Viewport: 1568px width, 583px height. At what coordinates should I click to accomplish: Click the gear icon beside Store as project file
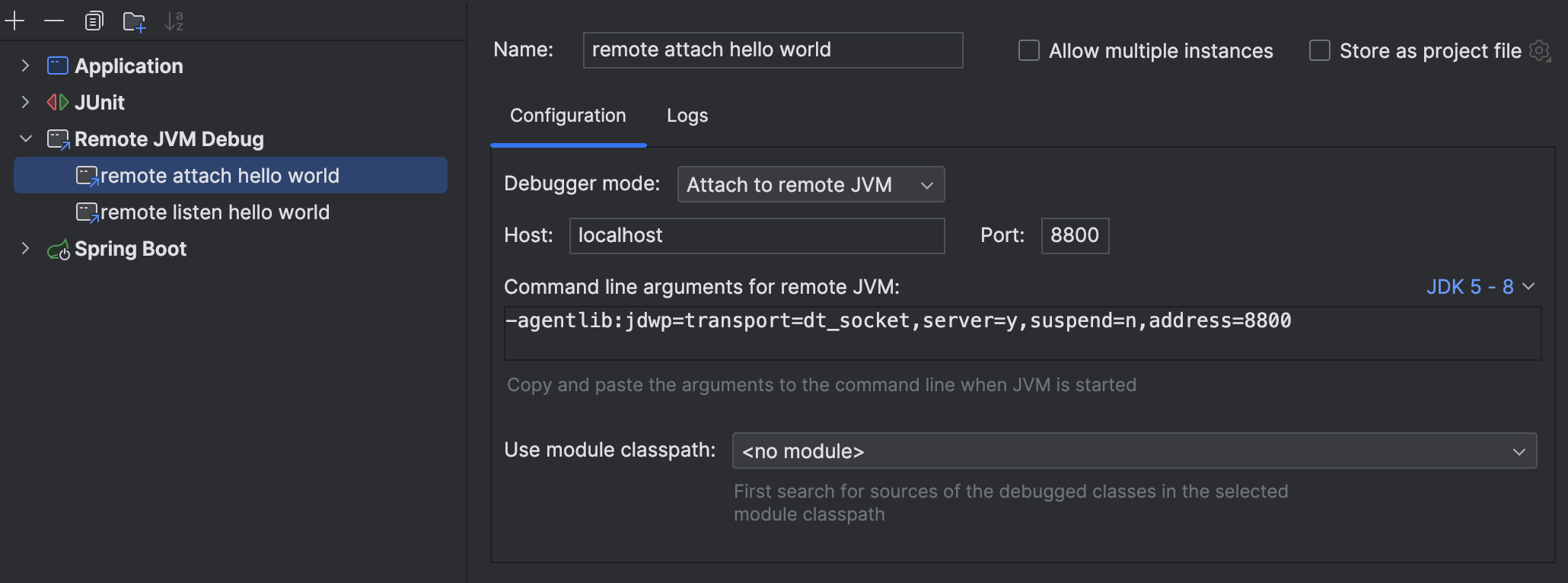point(1540,51)
